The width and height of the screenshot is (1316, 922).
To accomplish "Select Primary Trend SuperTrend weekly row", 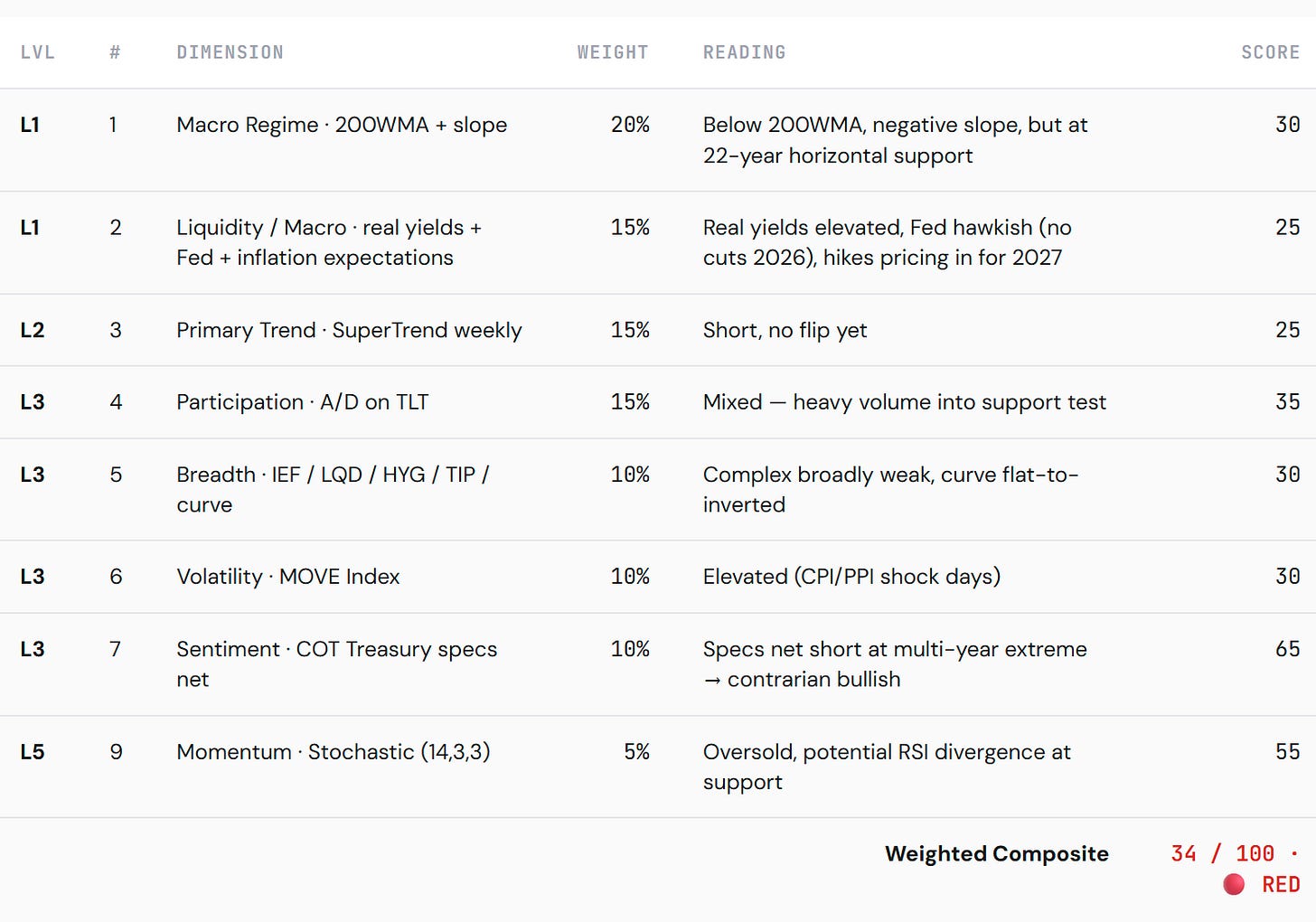I will [x=658, y=330].
